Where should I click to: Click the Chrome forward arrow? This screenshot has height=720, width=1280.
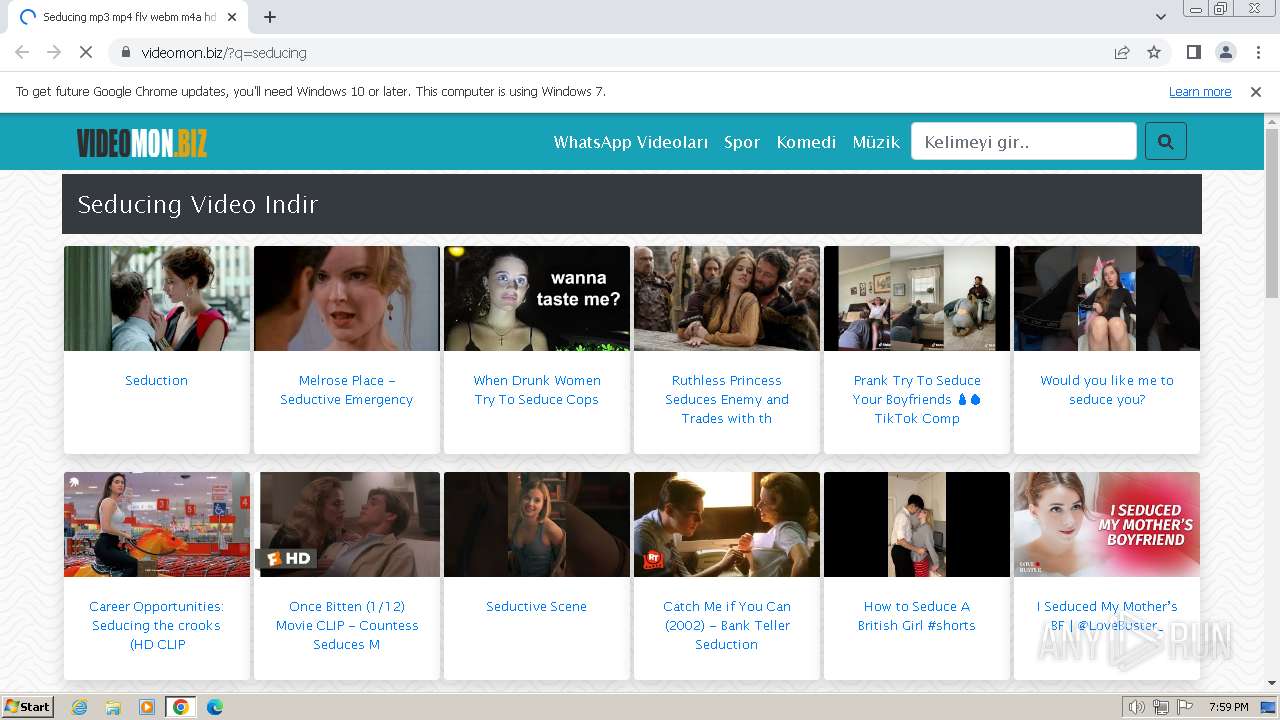click(54, 52)
